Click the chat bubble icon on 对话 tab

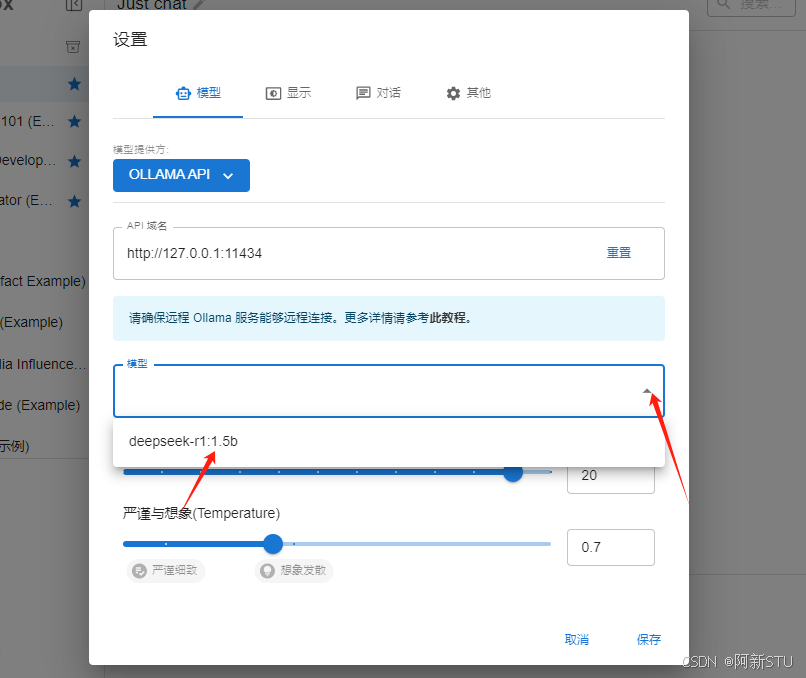[363, 94]
